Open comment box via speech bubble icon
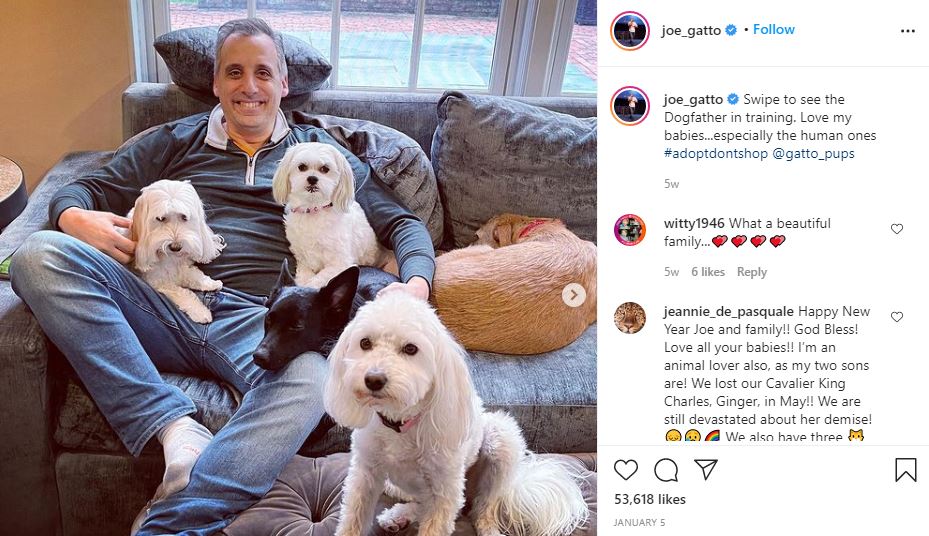Screen dimensions: 929x536 (x=666, y=470)
